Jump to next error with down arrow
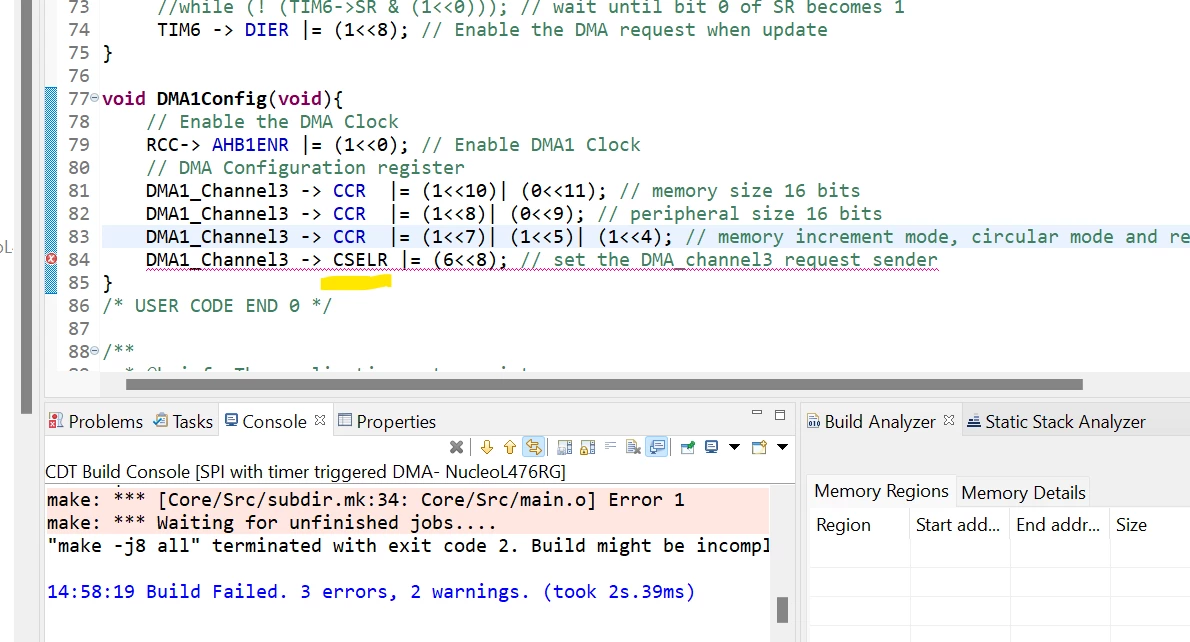This screenshot has height=642, width=1190. (487, 447)
